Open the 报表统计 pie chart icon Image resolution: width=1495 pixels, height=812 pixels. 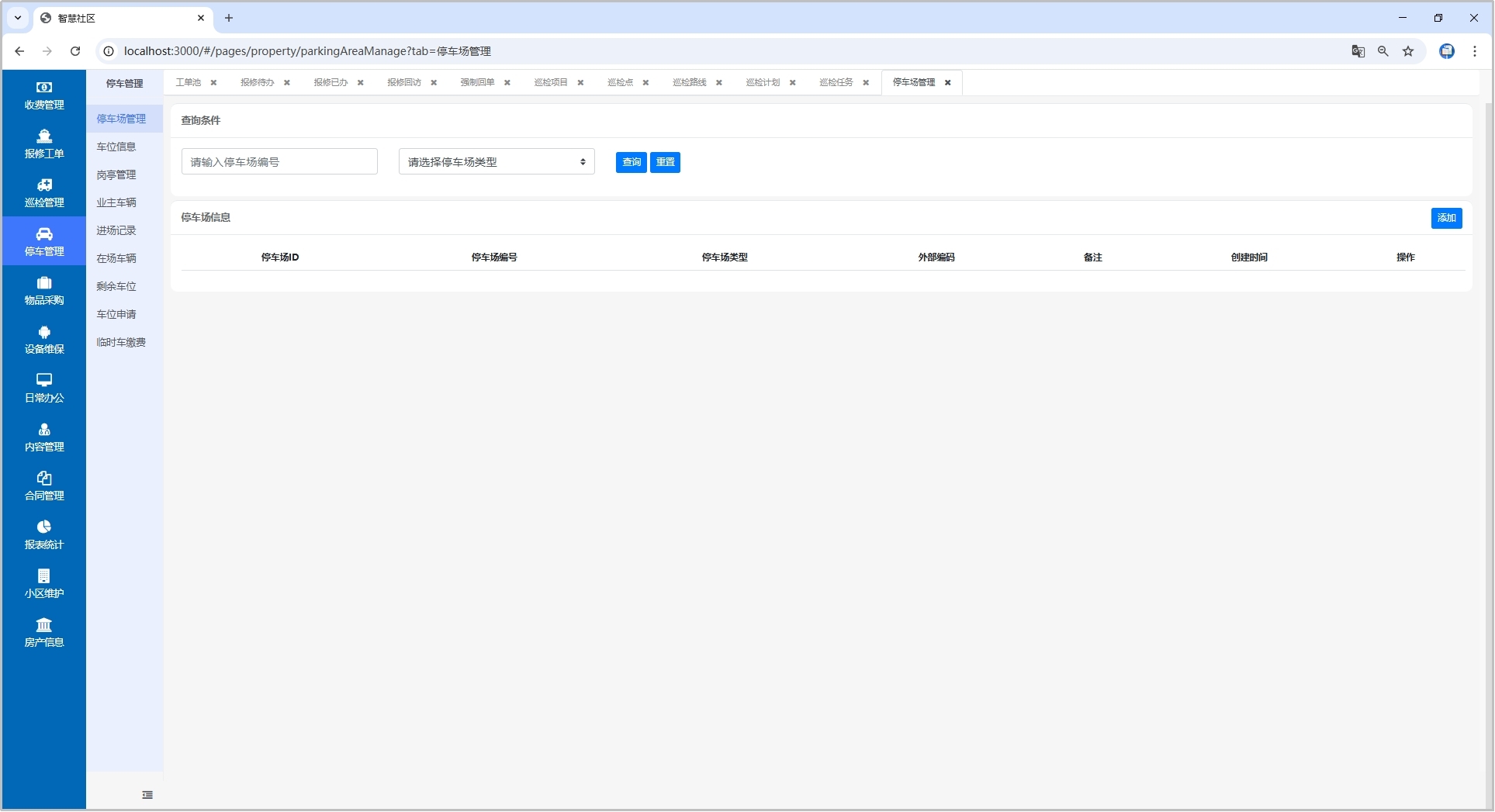(x=44, y=527)
